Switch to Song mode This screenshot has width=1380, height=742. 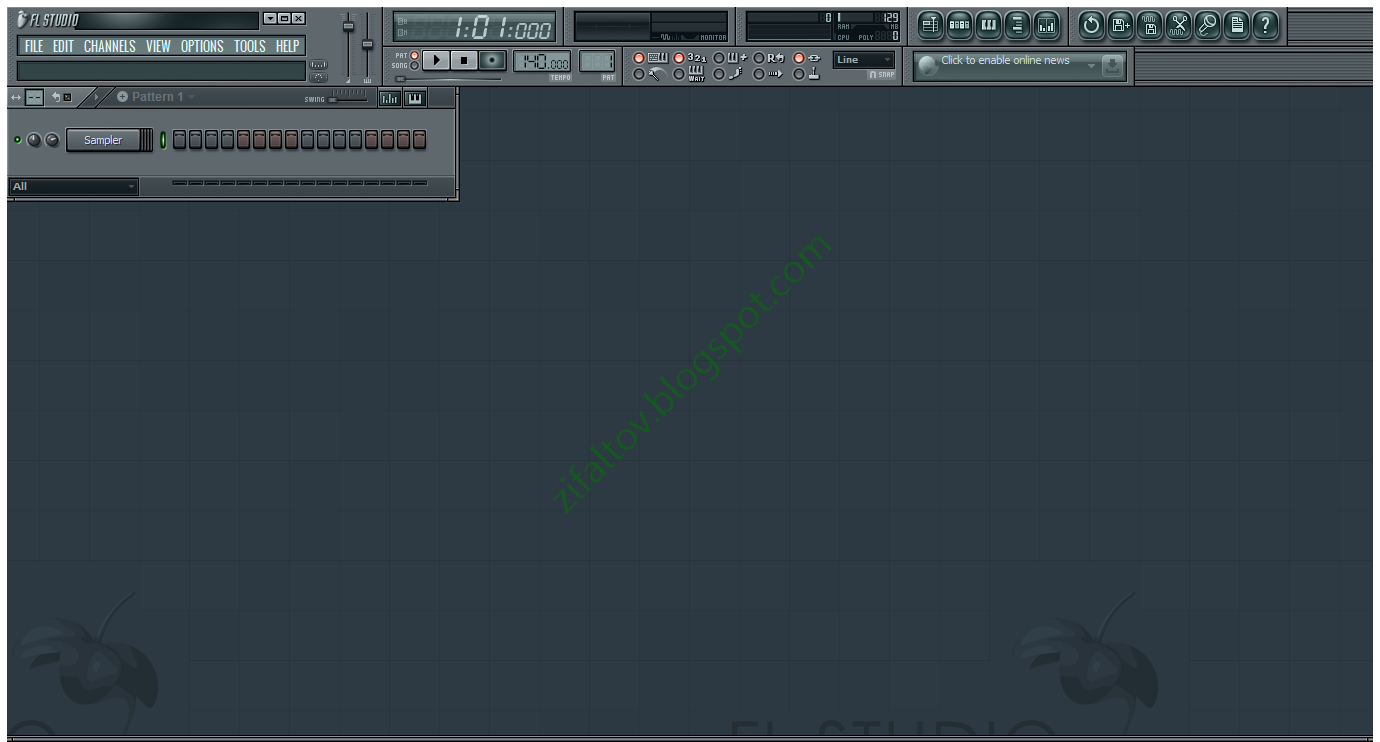click(415, 66)
